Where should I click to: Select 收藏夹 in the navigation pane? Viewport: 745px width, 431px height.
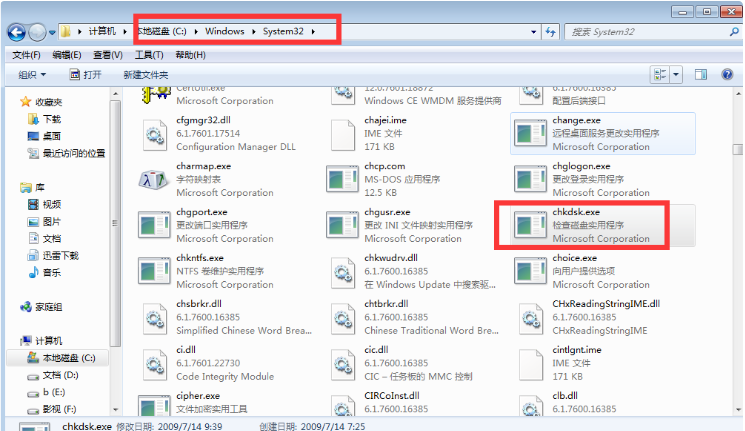point(48,102)
